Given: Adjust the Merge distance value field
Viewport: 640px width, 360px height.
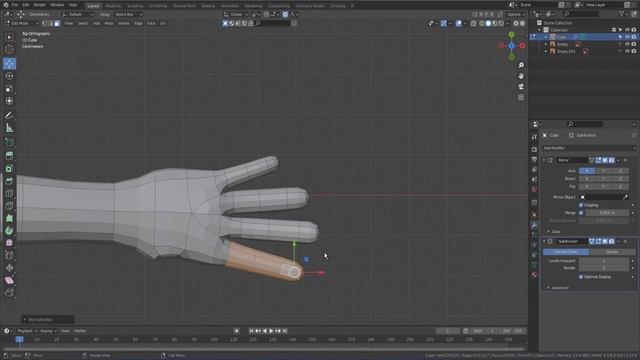Looking at the screenshot, I should tap(607, 213).
